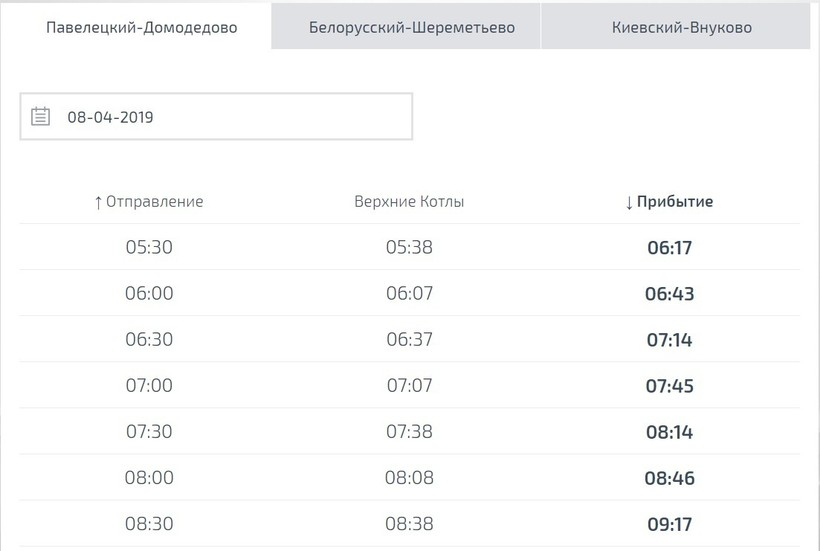
Task: Click the 08:30 departure time
Action: coord(149,523)
